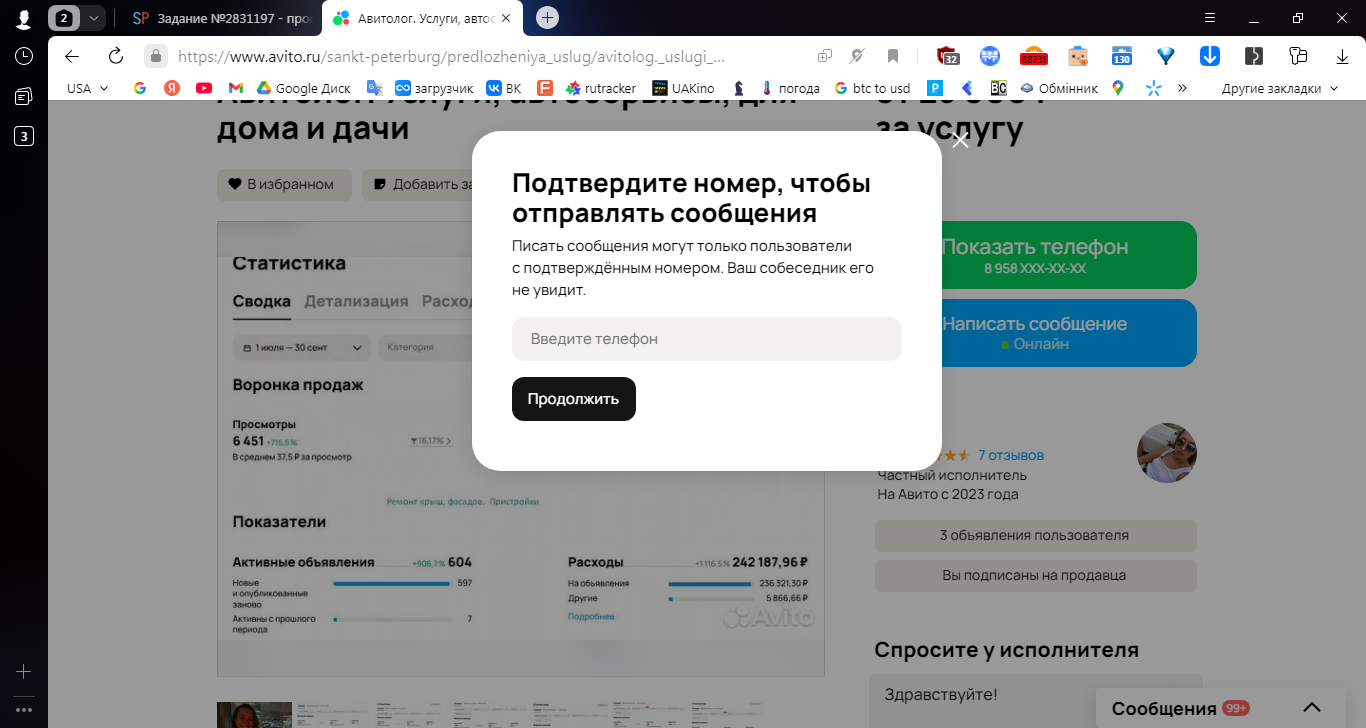Click the blue funnel extension icon
Image resolution: width=1366 pixels, height=728 pixels.
click(x=1166, y=56)
